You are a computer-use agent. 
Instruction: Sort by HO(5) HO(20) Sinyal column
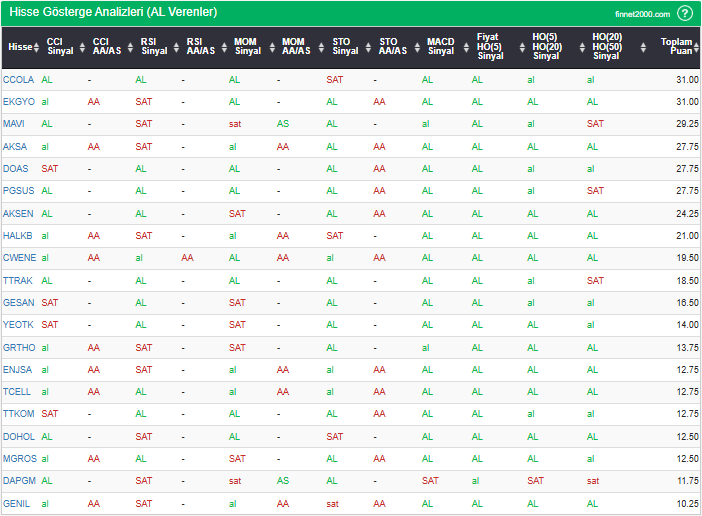tap(546, 47)
